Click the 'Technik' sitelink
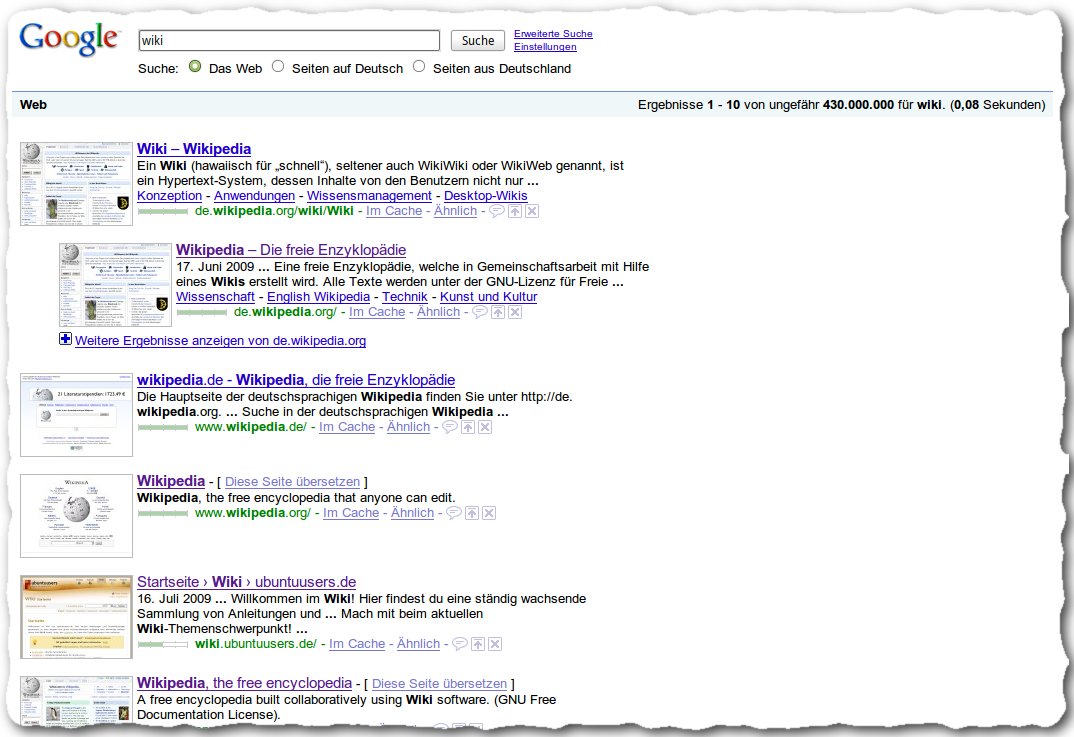1074x737 pixels. click(x=405, y=297)
